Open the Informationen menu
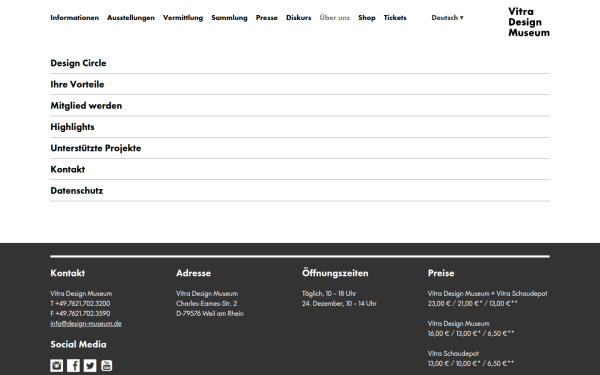Screen dimensions: 600x375 click(75, 18)
